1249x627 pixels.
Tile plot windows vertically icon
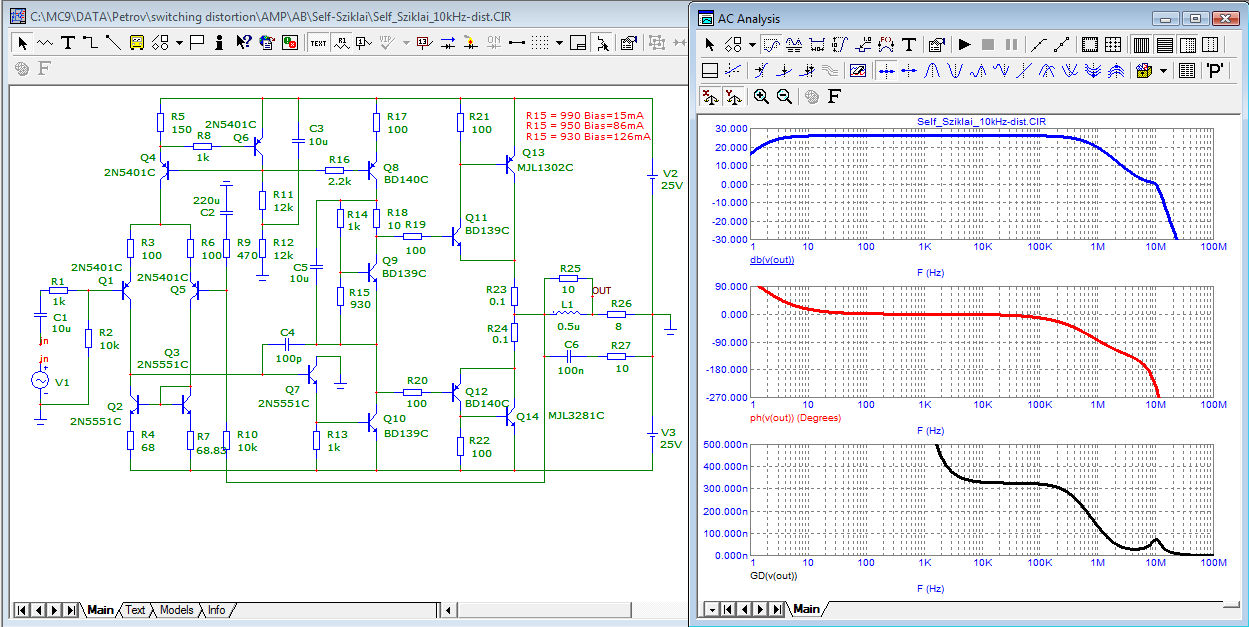pos(1142,45)
